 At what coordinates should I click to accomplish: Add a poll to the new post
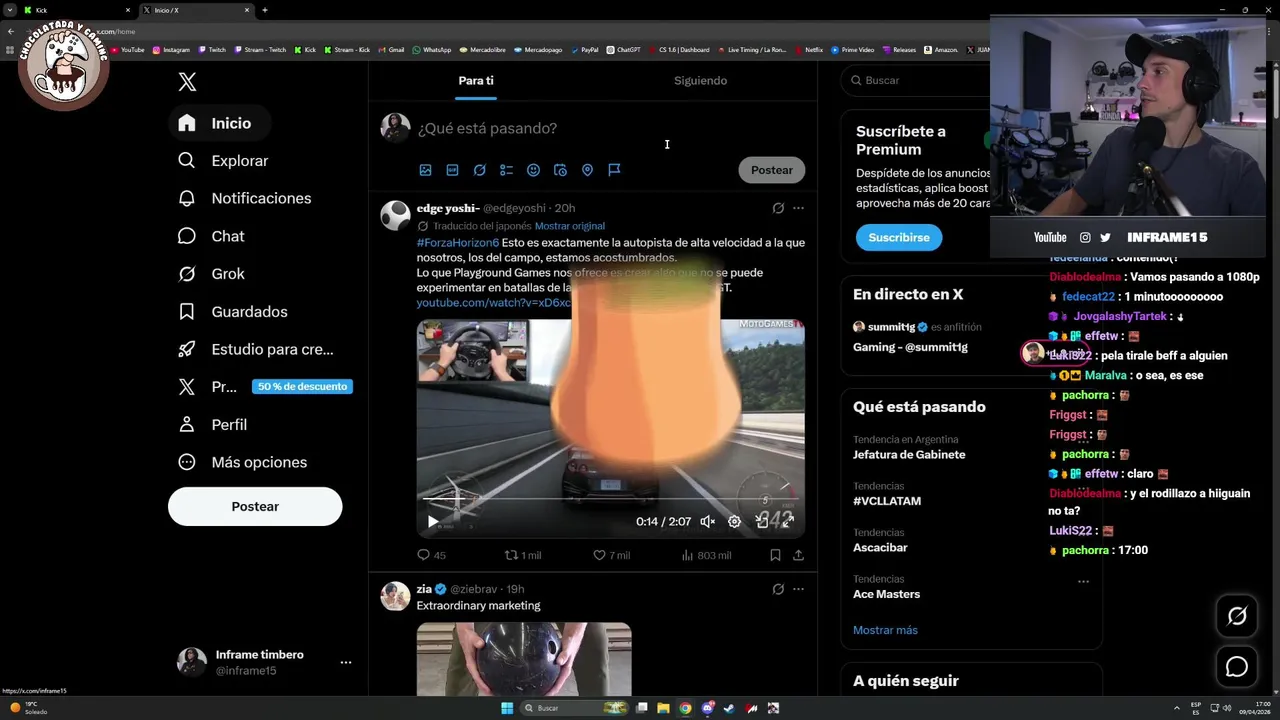(506, 170)
